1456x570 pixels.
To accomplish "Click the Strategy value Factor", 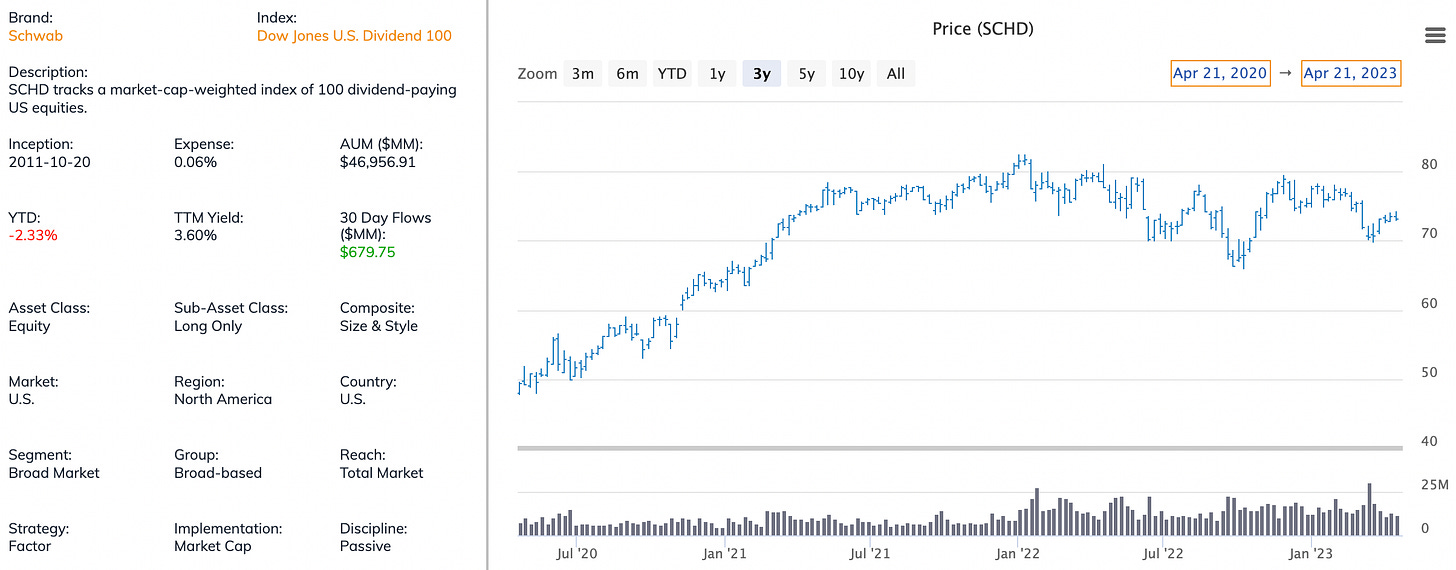I will tap(29, 546).
